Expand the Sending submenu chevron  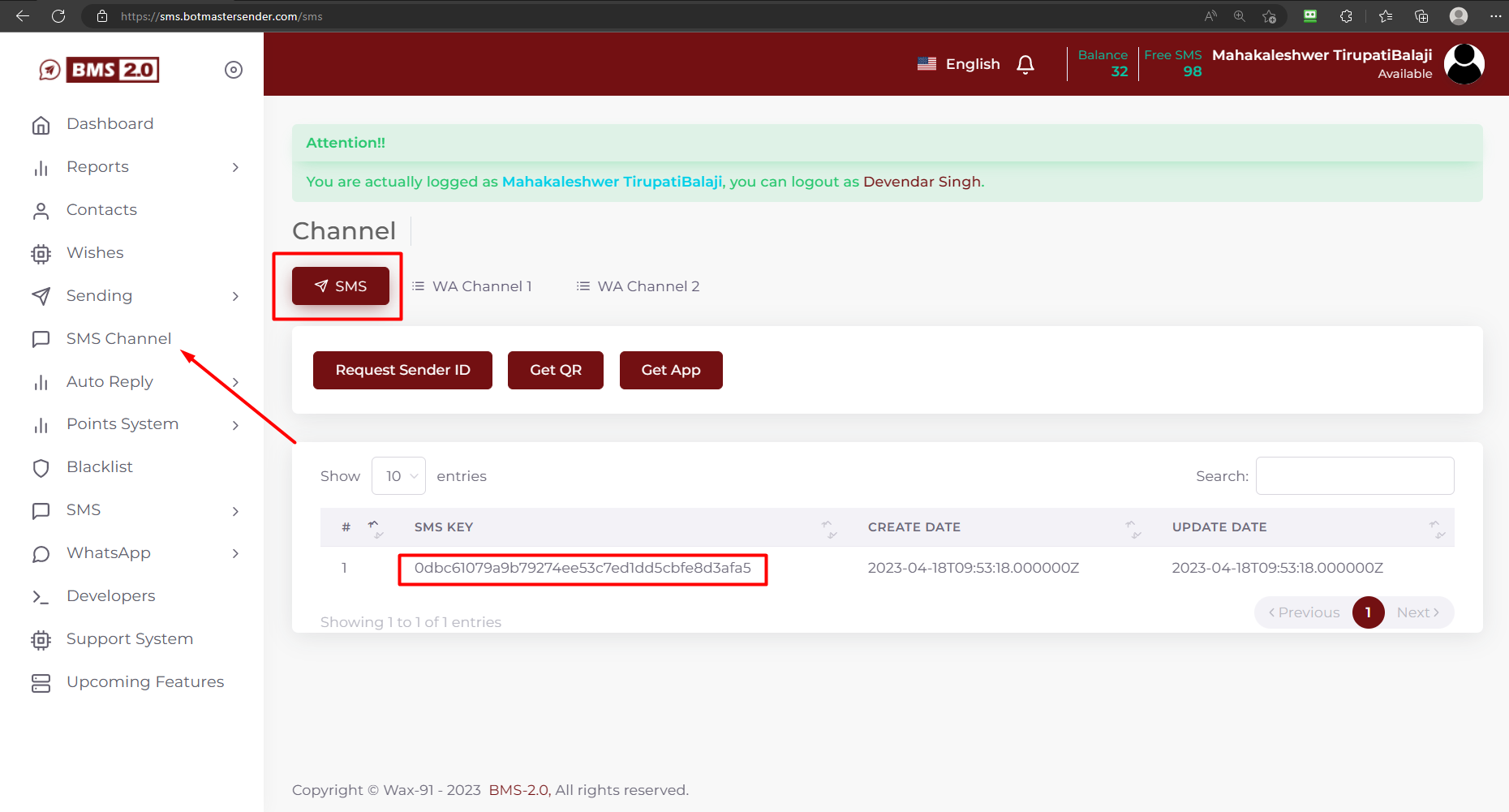pos(235,296)
